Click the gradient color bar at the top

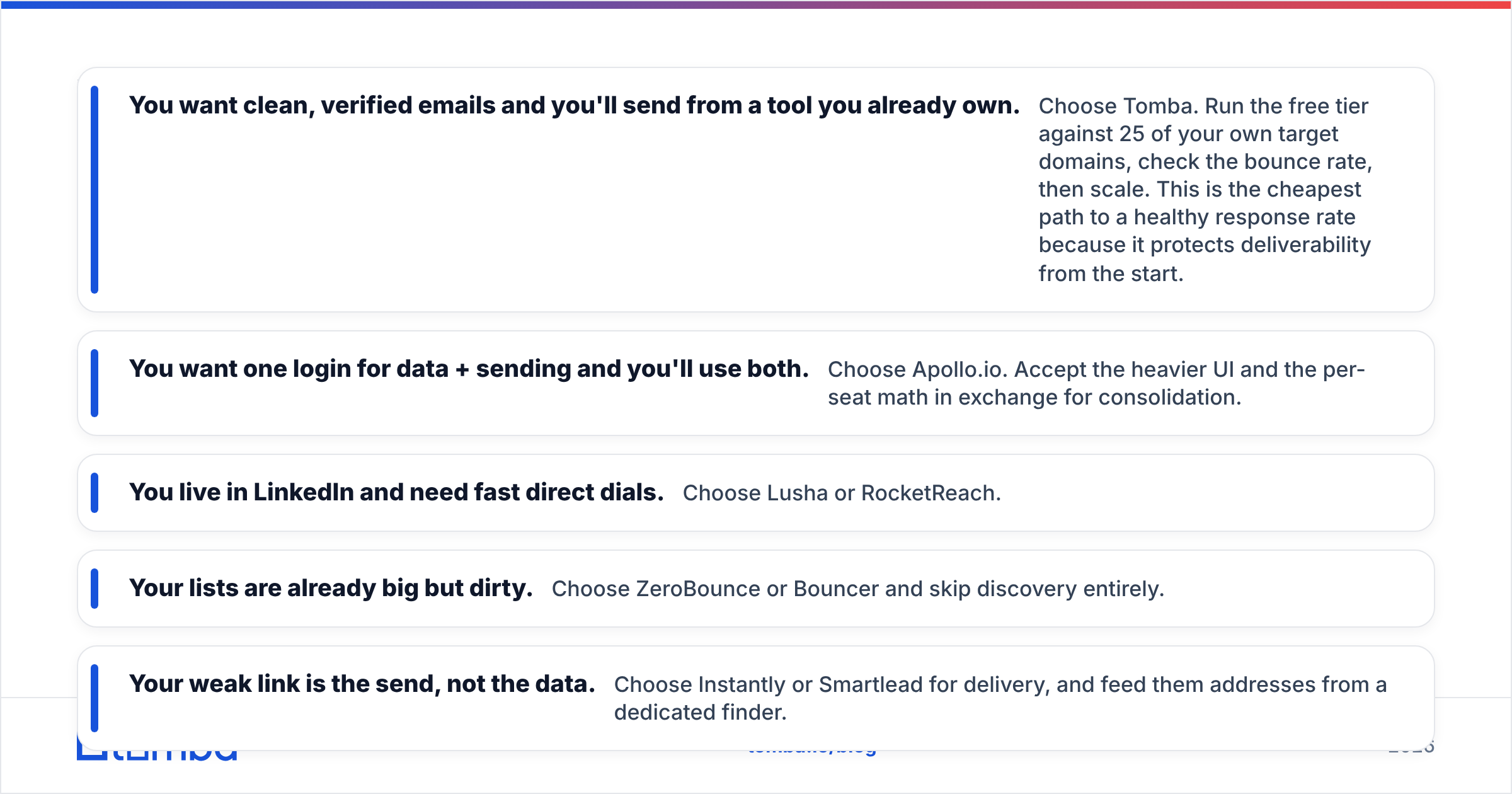(x=756, y=4)
